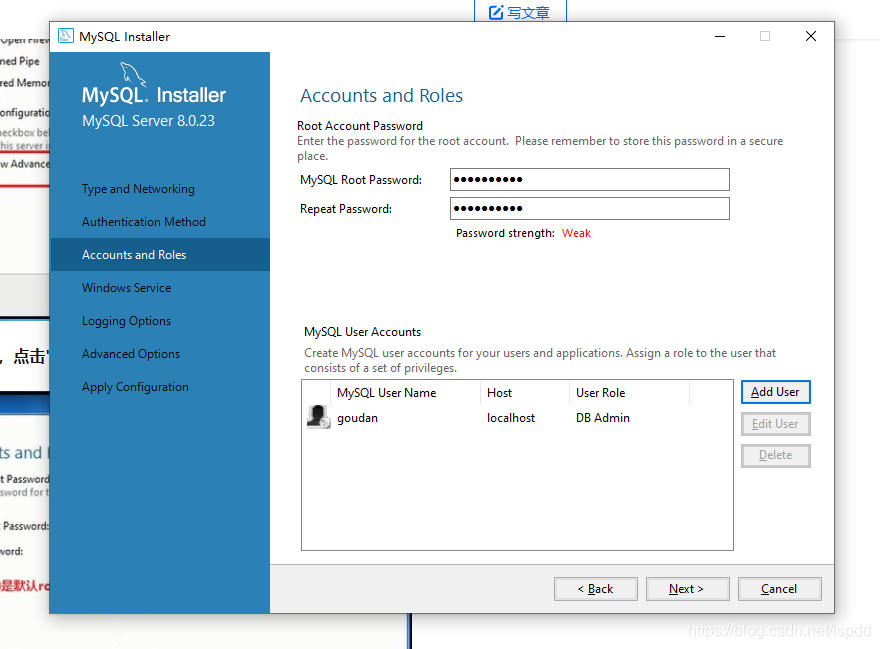This screenshot has height=649, width=880.
Task: Go to Authentication Method step
Action: point(144,222)
